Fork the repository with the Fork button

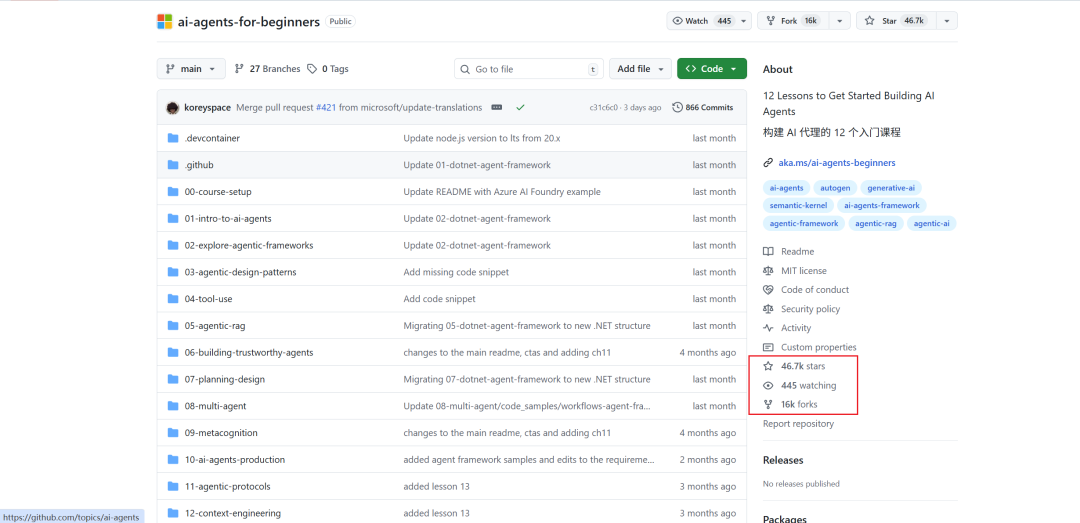point(793,21)
